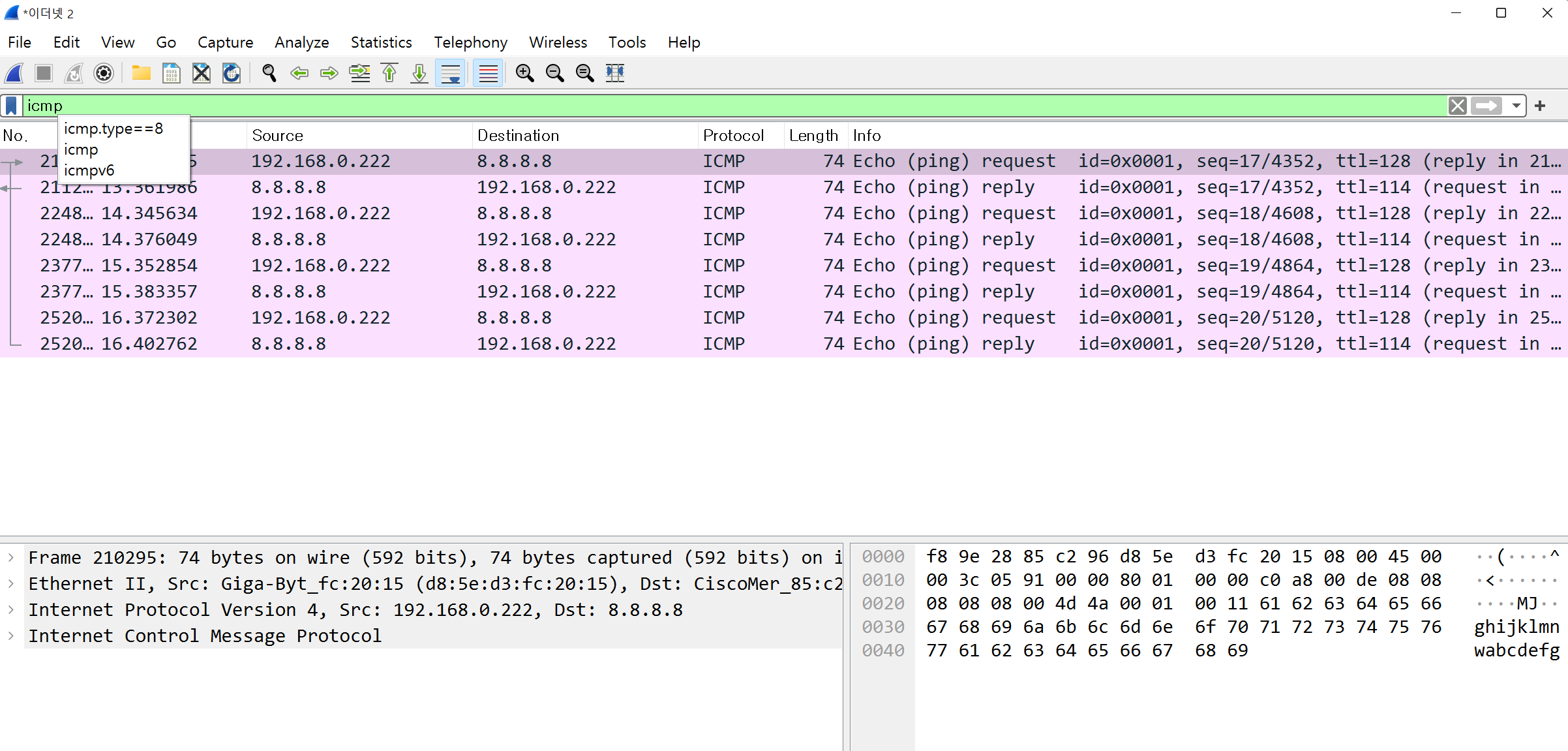Toggle packet colorization rules
Screen dimensions: 1568x751
pyautogui.click(x=488, y=73)
